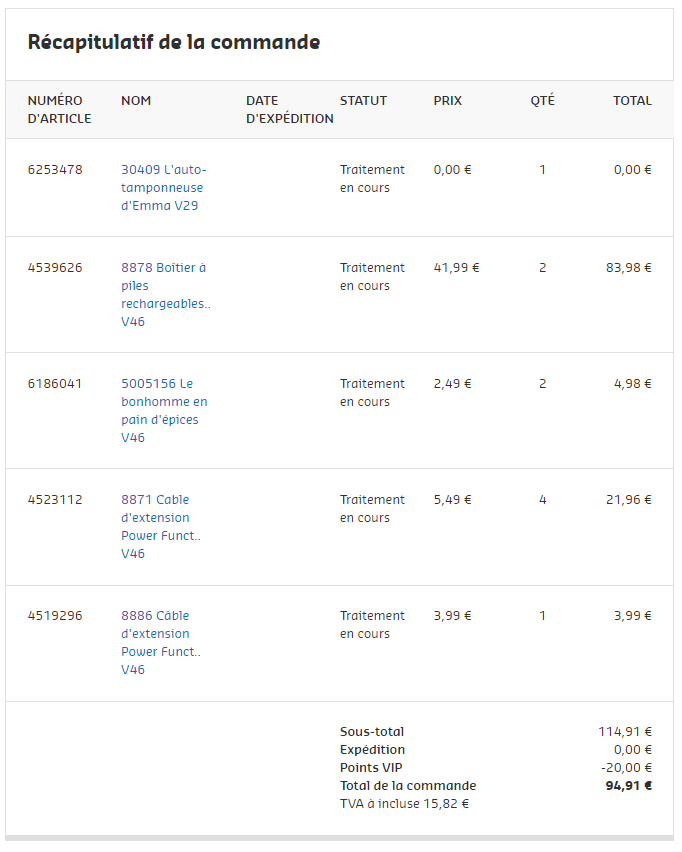
Task: Click article number 4539626
Action: click(55, 268)
